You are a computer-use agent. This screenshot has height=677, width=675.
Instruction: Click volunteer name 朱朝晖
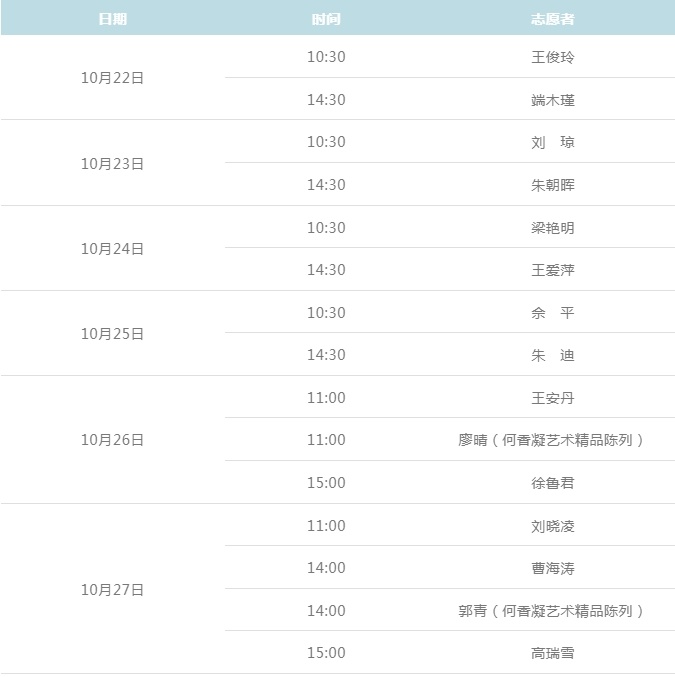[552, 185]
